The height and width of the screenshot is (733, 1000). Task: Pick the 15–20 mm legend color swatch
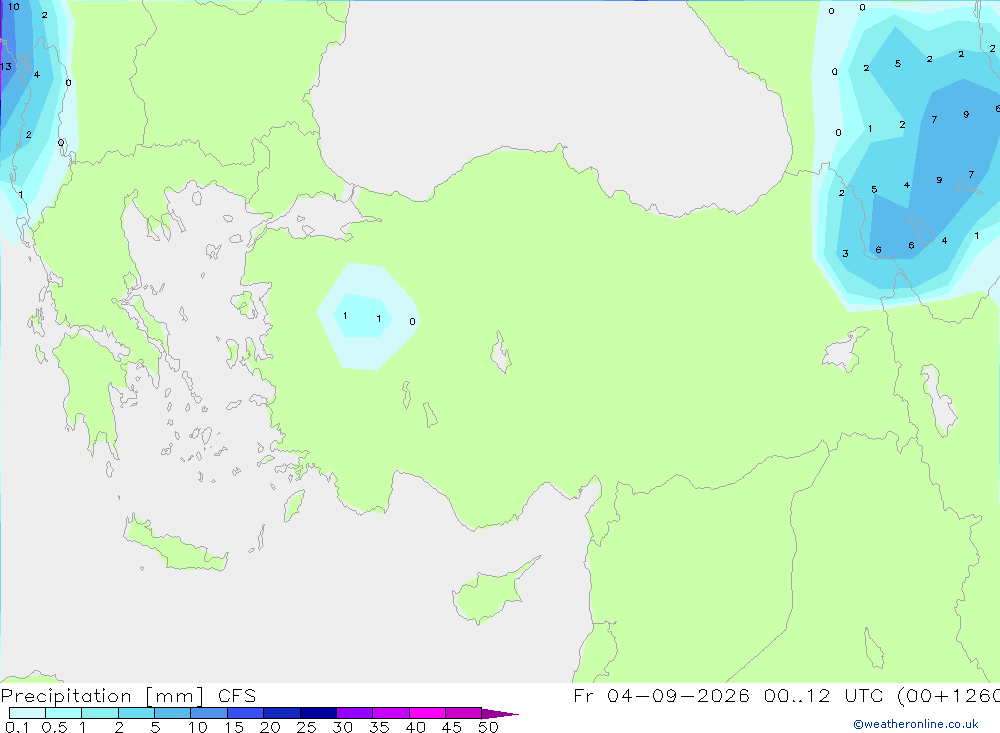(245, 713)
